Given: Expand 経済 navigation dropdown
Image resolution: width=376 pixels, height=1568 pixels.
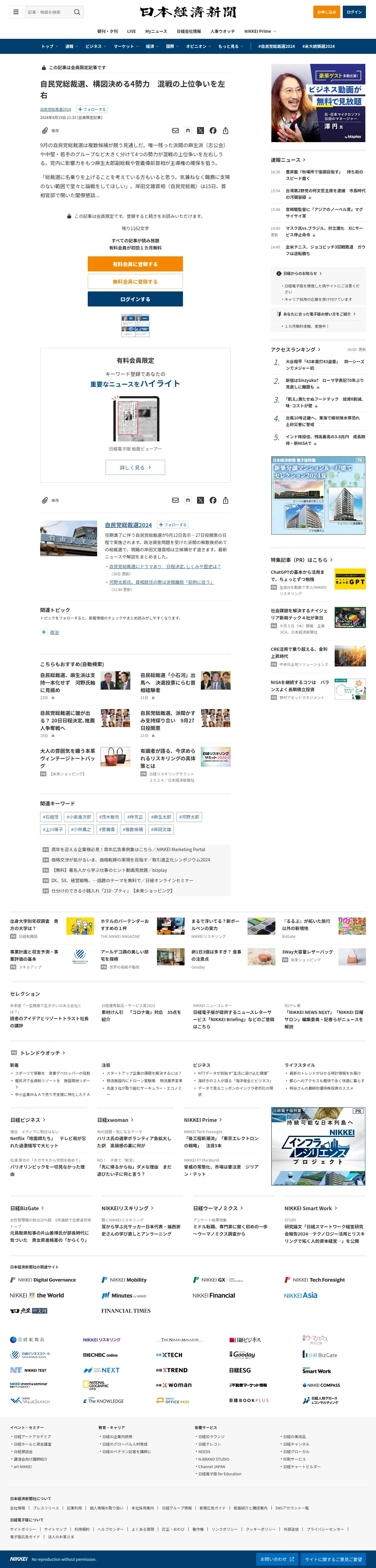Looking at the screenshot, I should pos(152,46).
